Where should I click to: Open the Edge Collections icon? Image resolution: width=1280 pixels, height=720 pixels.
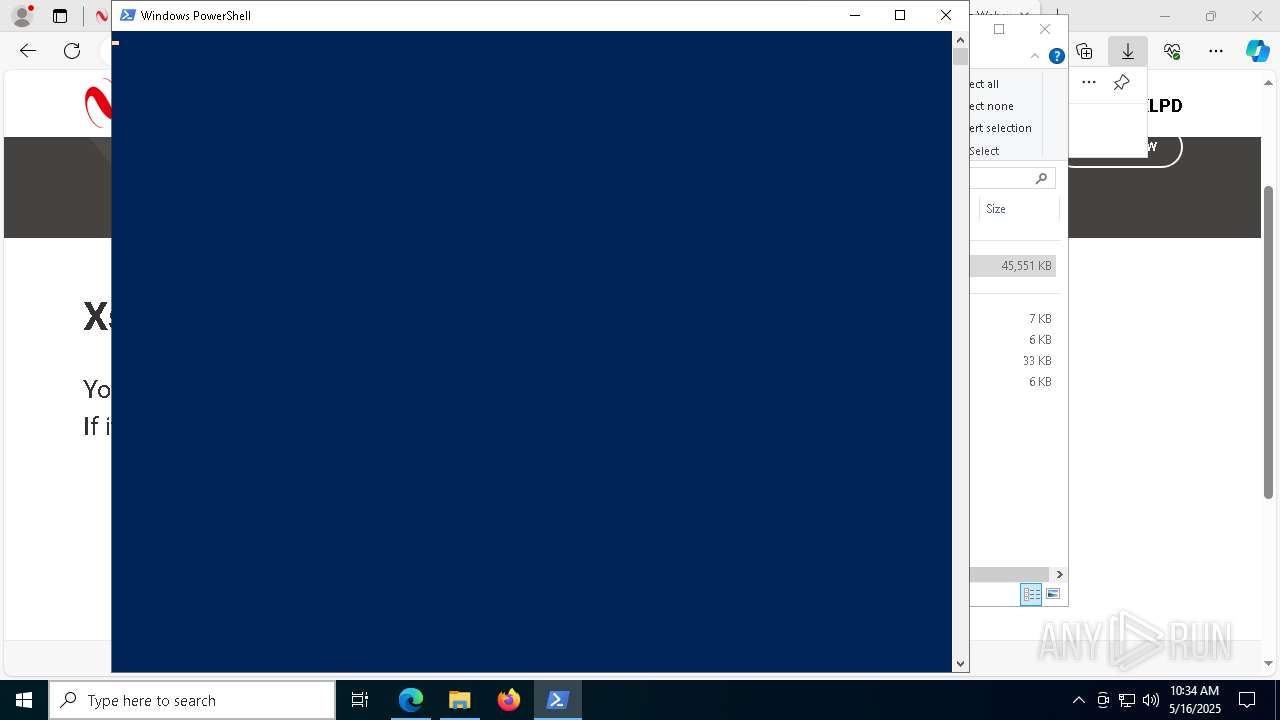(x=1084, y=51)
